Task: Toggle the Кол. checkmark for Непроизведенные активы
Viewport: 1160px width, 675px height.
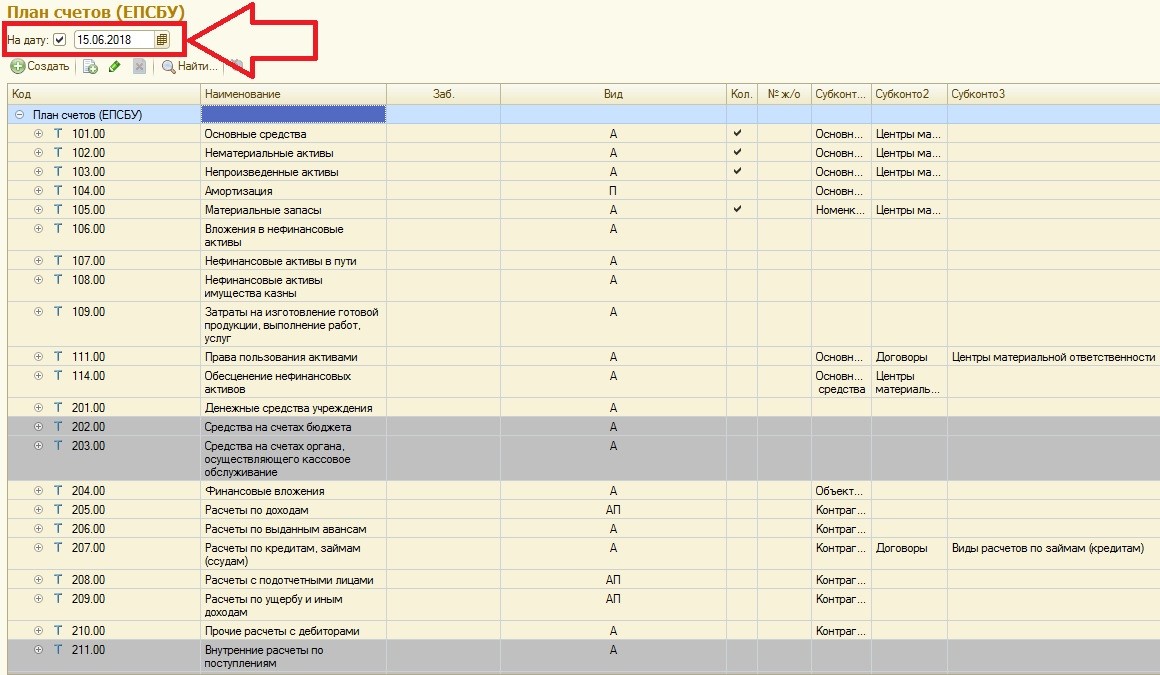Action: 738,171
